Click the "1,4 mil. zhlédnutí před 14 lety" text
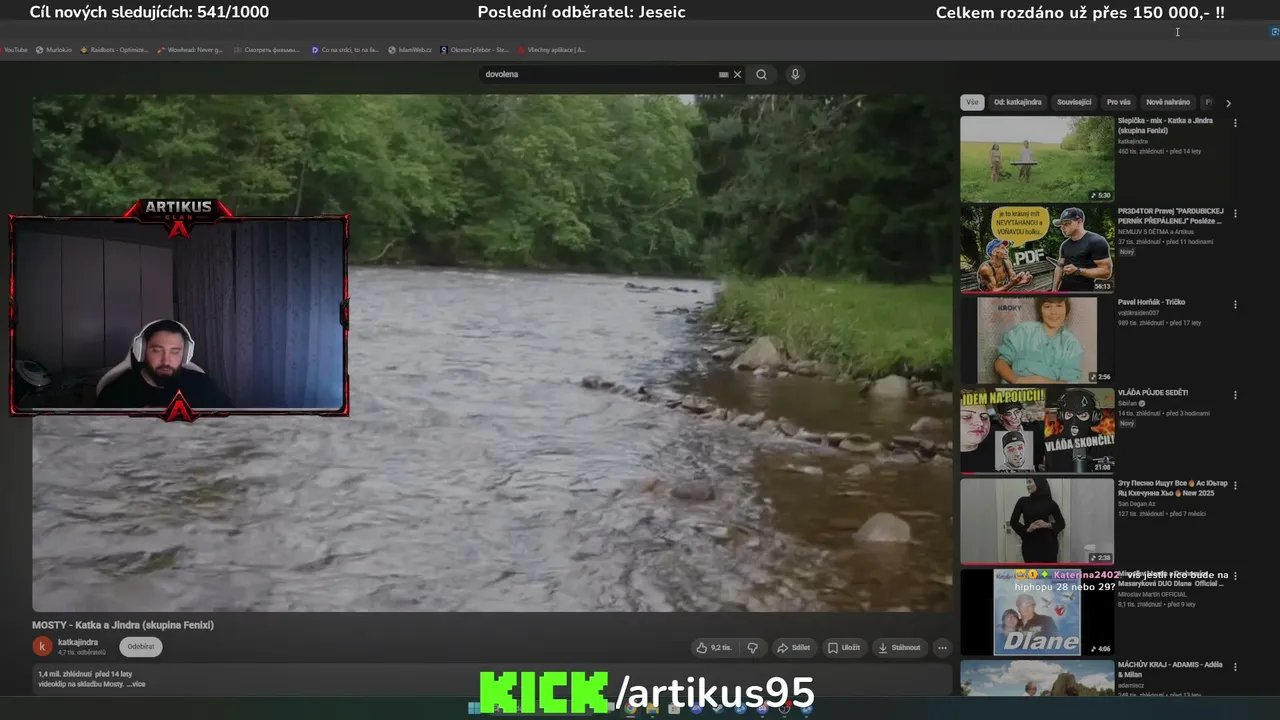The height and width of the screenshot is (720, 1280). [85, 675]
